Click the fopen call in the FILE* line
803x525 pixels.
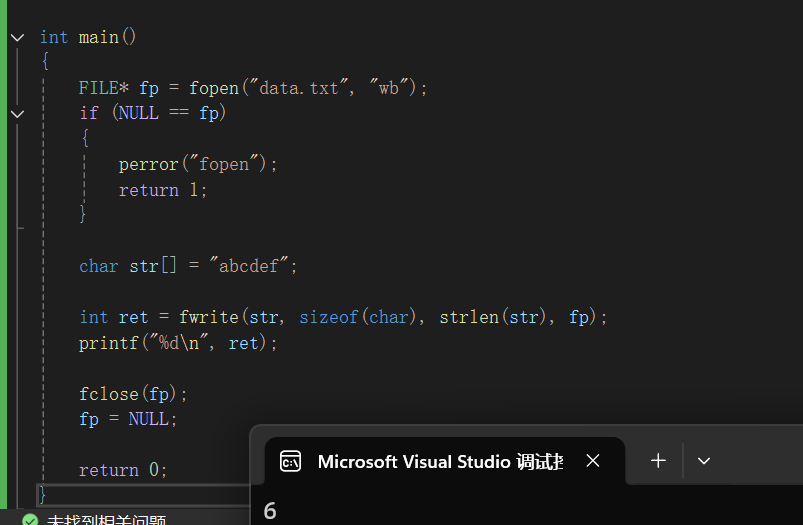[x=214, y=89]
